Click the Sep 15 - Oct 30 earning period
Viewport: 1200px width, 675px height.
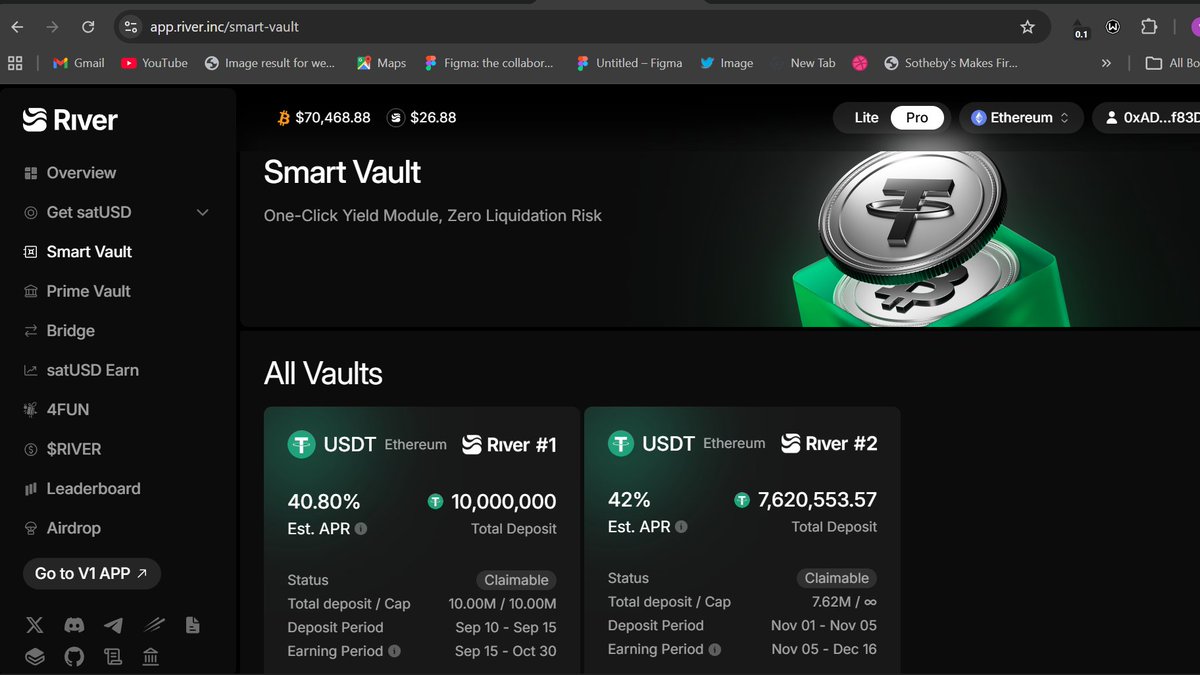tap(505, 651)
